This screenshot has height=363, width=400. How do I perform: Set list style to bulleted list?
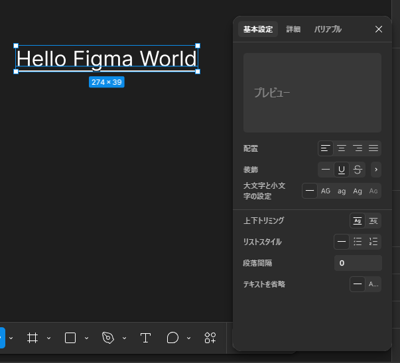click(357, 242)
